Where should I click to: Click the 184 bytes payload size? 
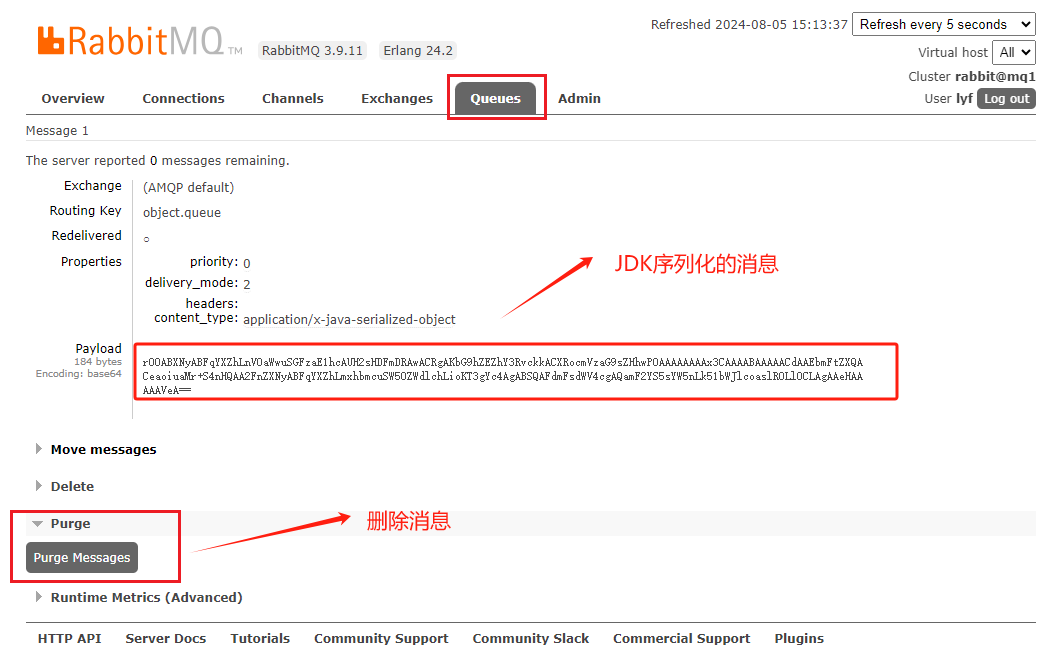click(x=98, y=362)
